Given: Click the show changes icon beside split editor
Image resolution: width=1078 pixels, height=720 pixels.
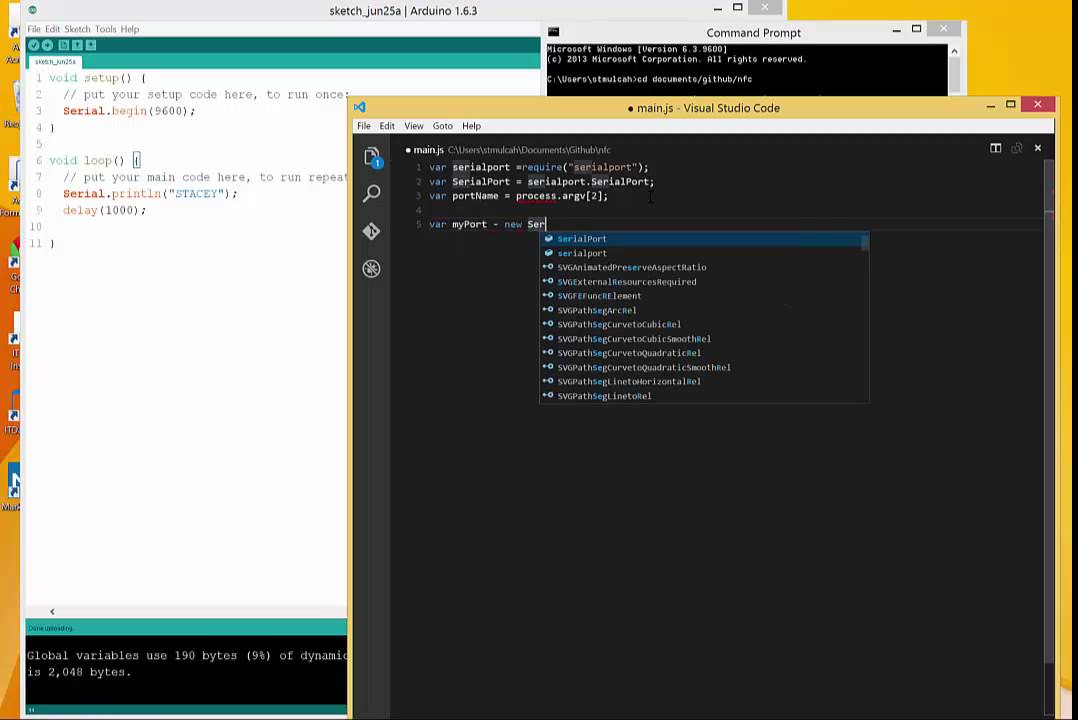Looking at the screenshot, I should pyautogui.click(x=1017, y=149).
